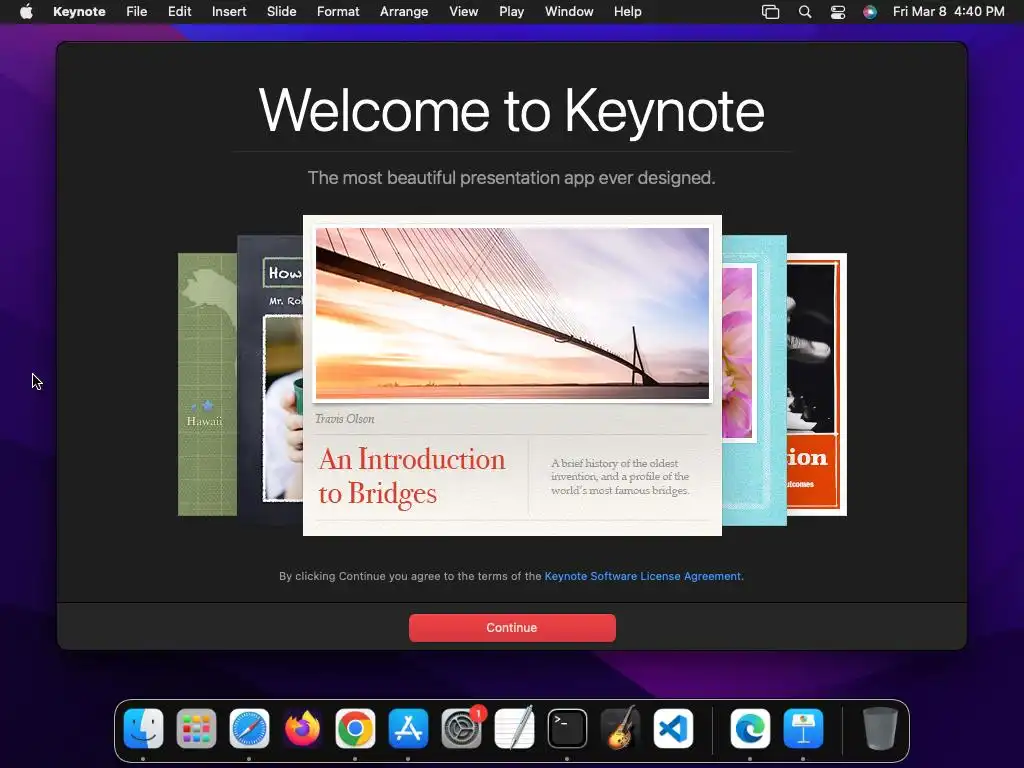Open the Keynote application menu
Image resolution: width=1024 pixels, height=768 pixels.
click(79, 12)
